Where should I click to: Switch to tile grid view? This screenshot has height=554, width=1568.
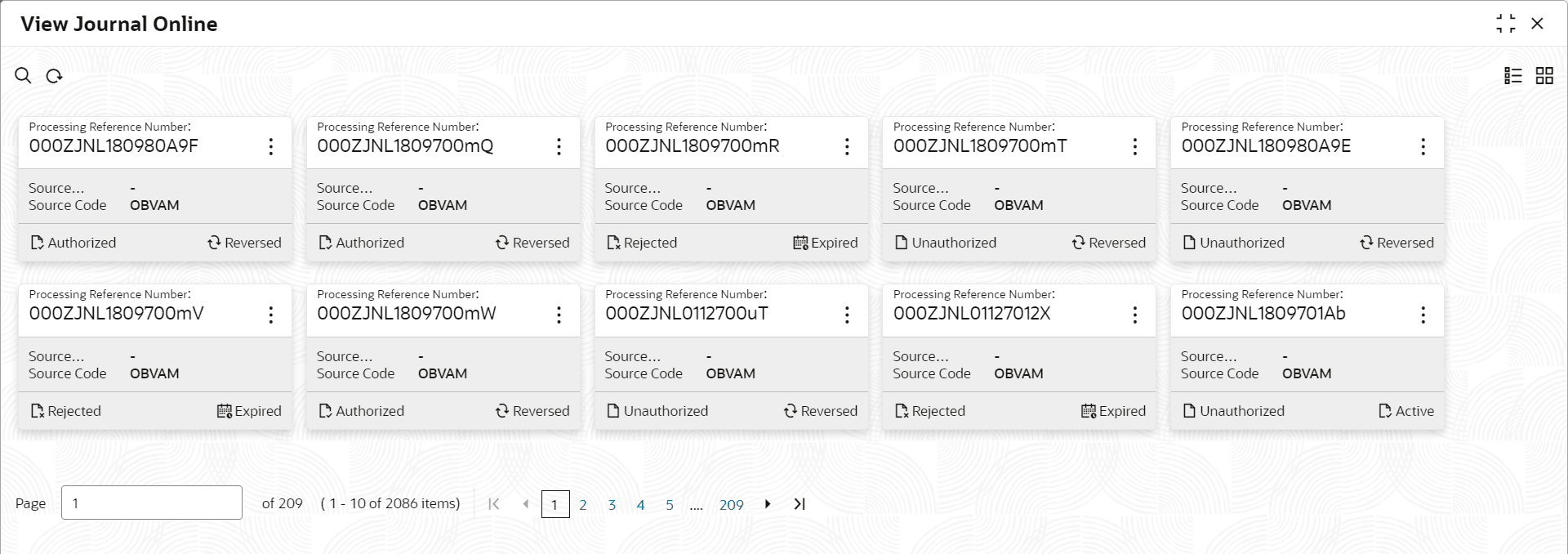pos(1544,76)
